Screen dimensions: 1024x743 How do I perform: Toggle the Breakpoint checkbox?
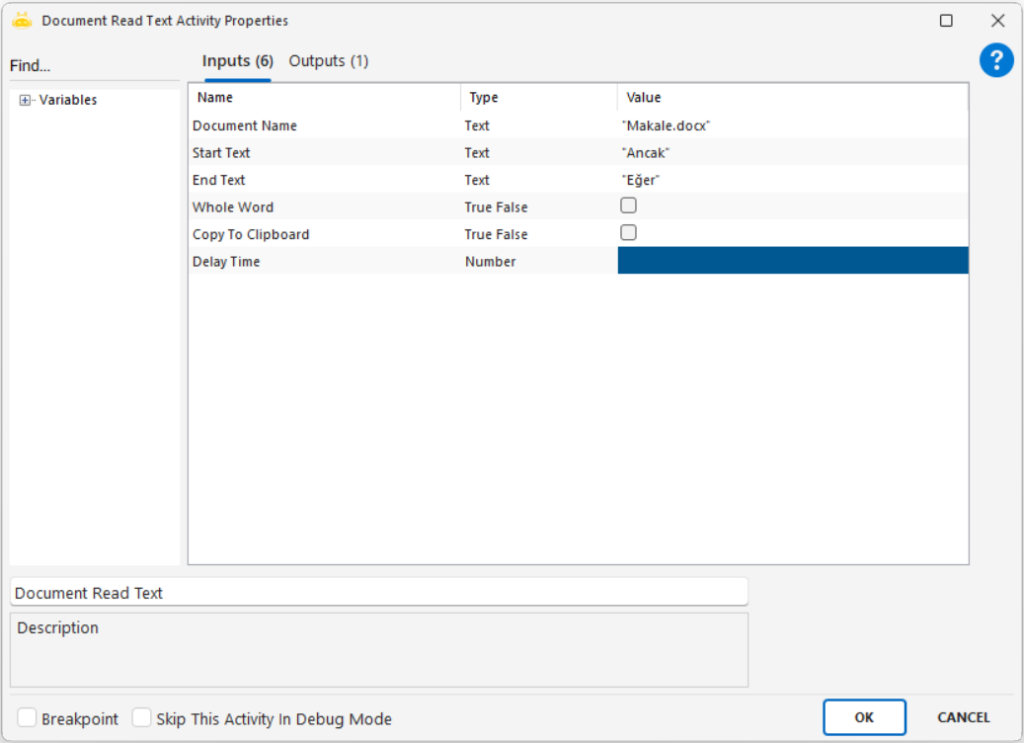[x=27, y=718]
